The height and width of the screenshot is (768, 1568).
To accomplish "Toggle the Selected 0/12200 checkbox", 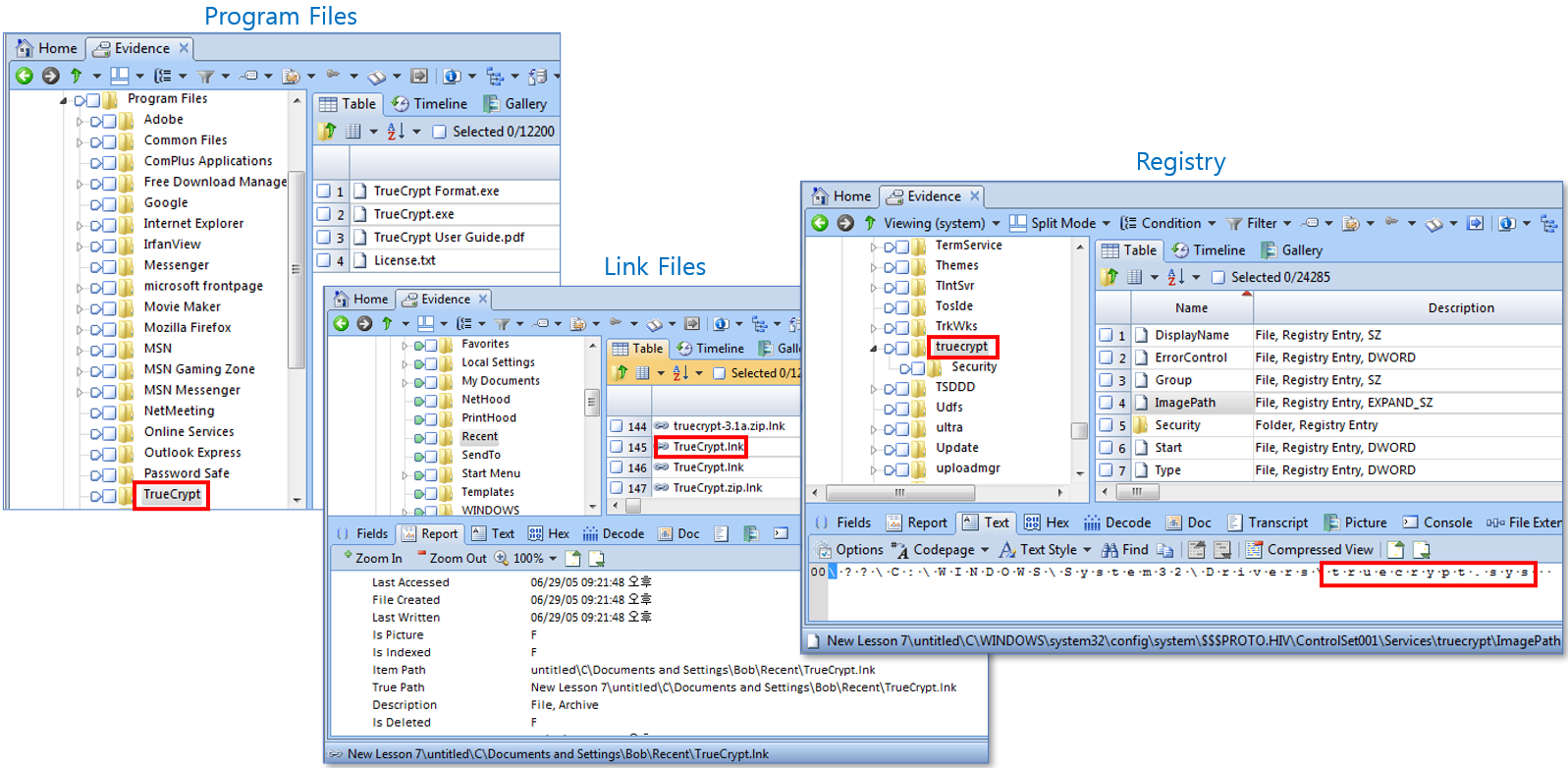I will (439, 131).
